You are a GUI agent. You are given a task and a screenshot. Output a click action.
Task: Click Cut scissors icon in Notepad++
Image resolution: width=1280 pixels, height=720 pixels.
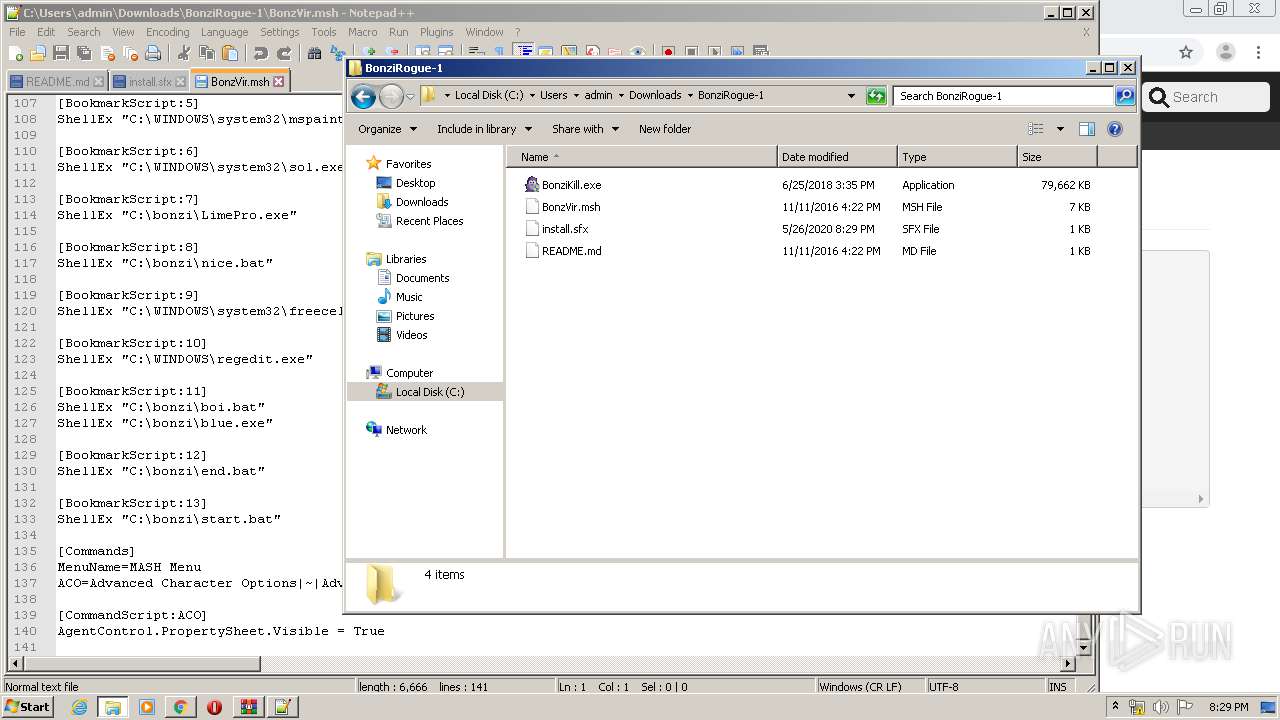tap(183, 52)
